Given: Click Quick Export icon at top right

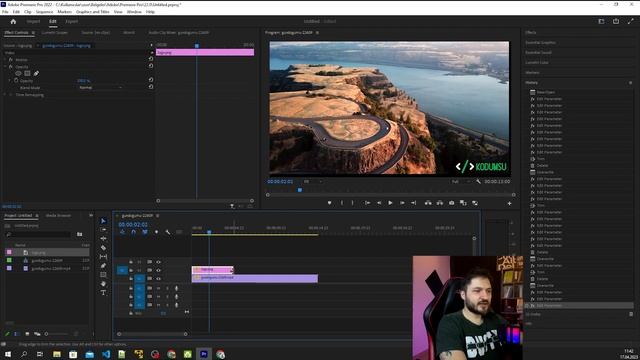Looking at the screenshot, I should [x=616, y=21].
